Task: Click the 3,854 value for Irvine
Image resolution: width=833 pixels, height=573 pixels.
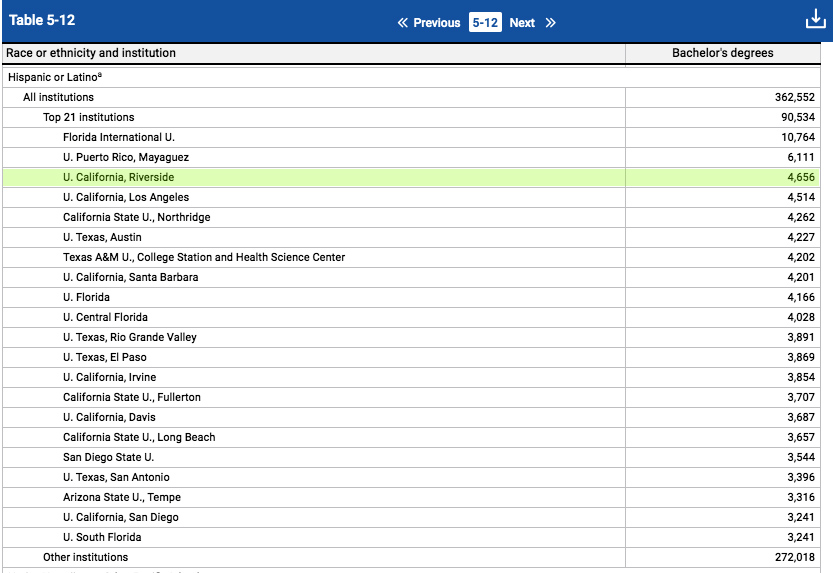Action: pos(801,378)
